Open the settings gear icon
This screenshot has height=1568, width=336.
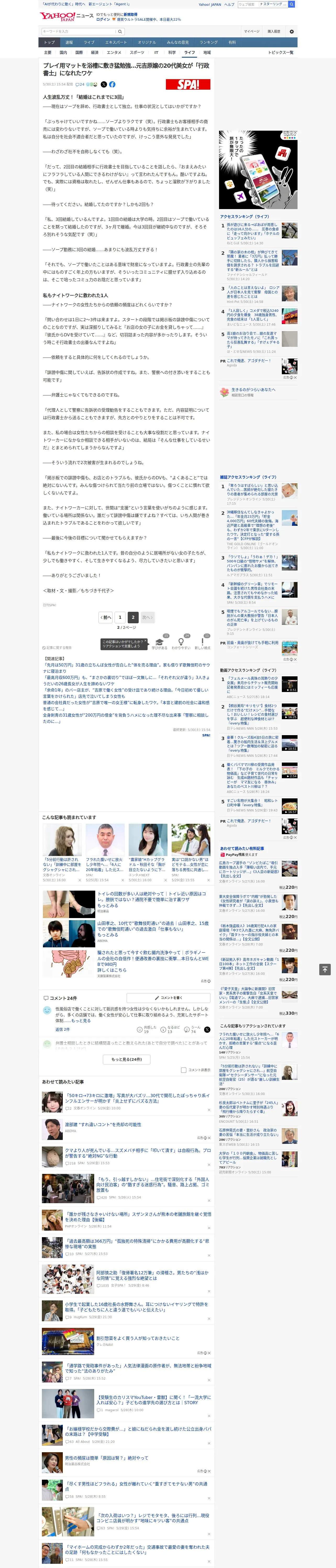click(x=292, y=32)
